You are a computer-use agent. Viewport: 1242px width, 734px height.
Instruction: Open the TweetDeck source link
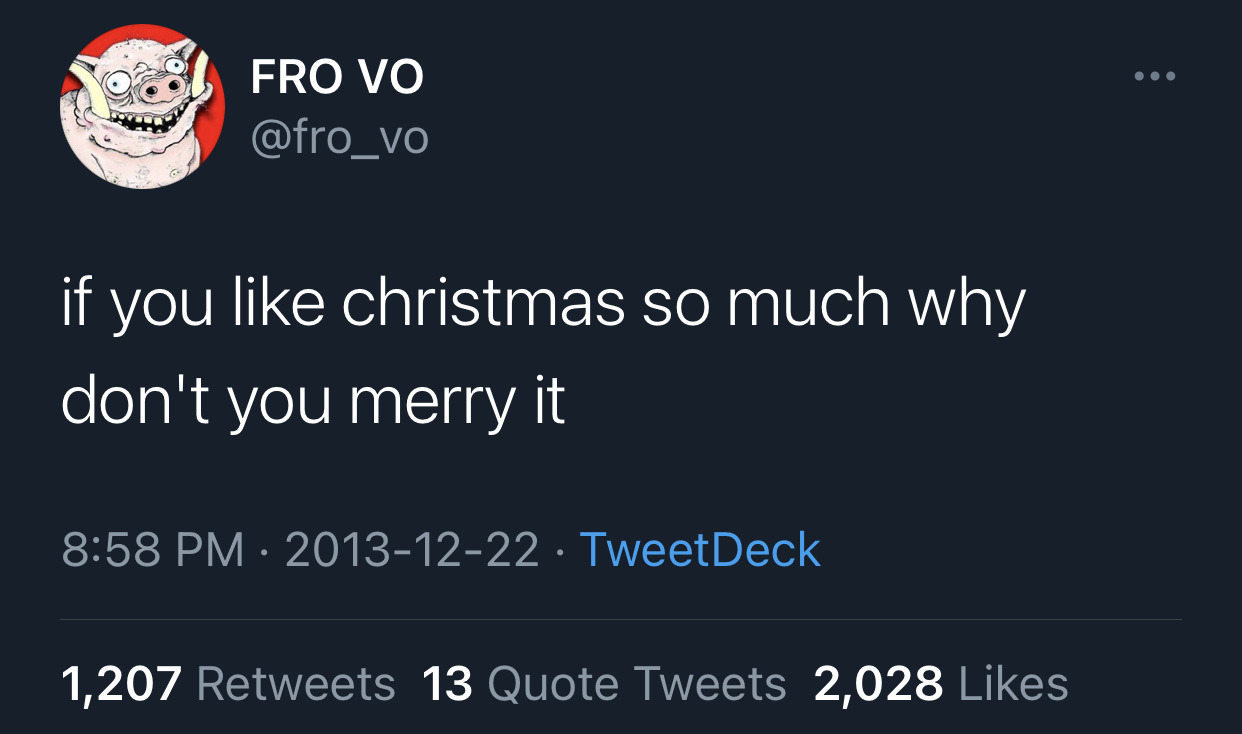[700, 549]
